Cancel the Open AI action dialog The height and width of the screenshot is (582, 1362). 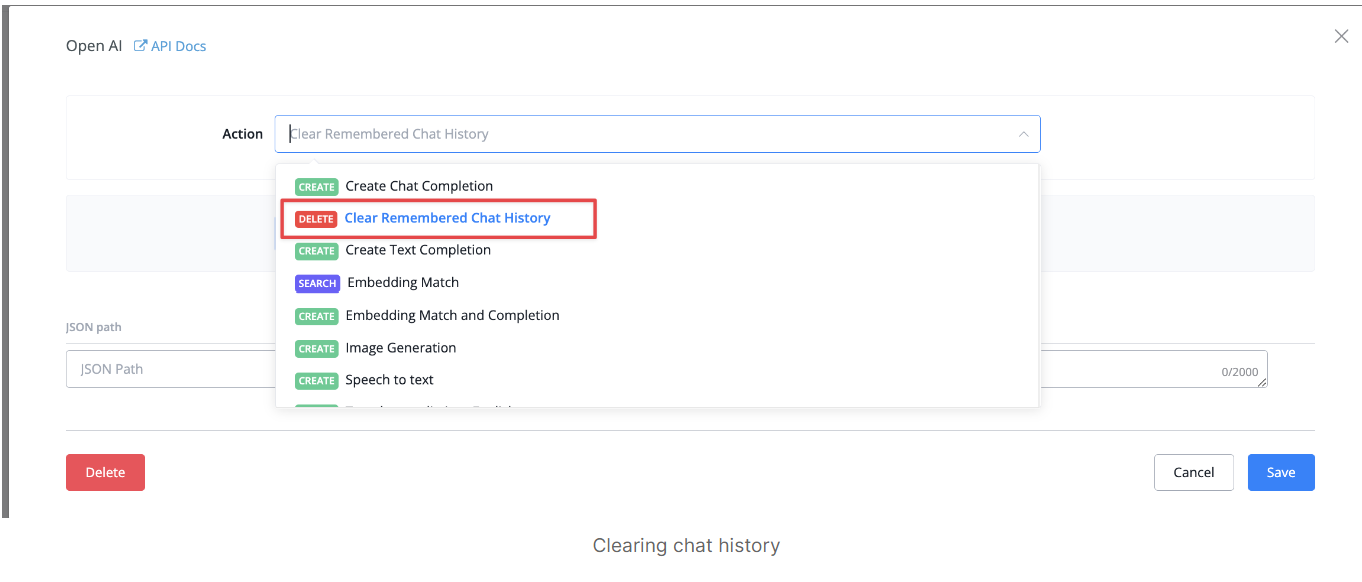coord(1194,473)
